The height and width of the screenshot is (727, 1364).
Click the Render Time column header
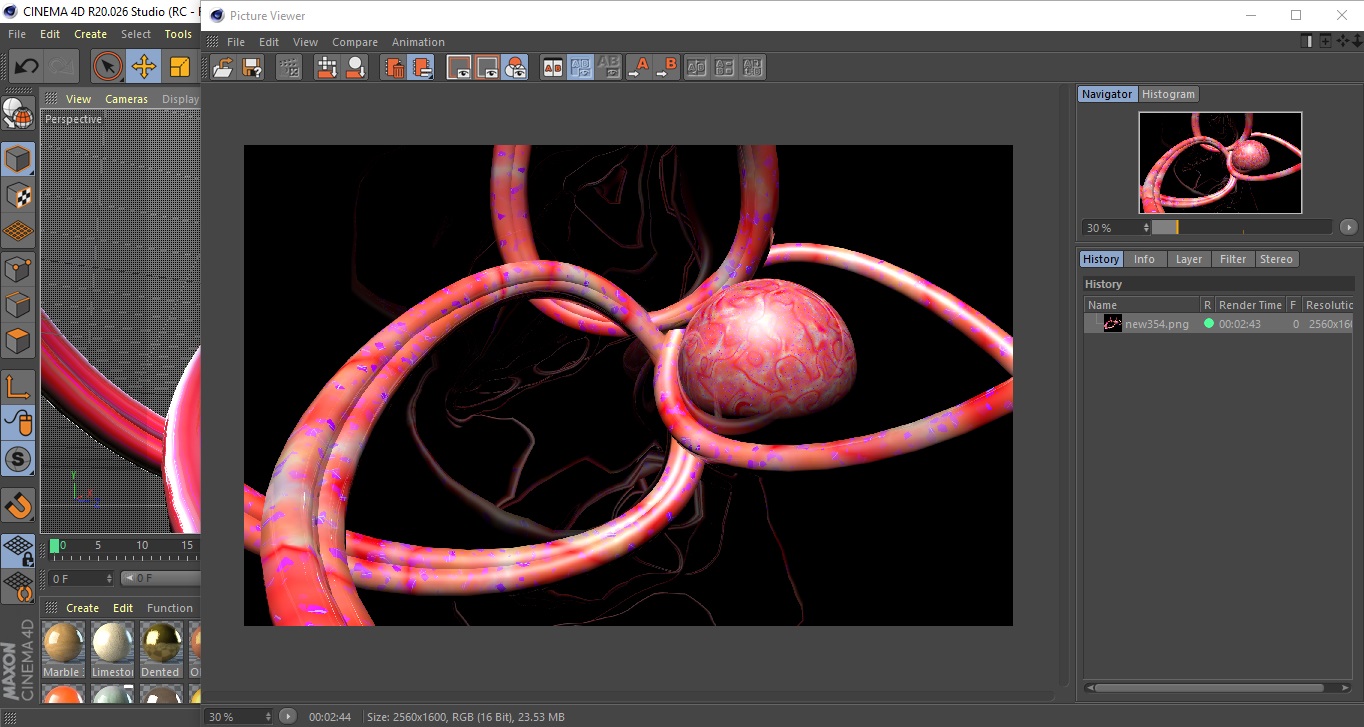click(x=1249, y=305)
